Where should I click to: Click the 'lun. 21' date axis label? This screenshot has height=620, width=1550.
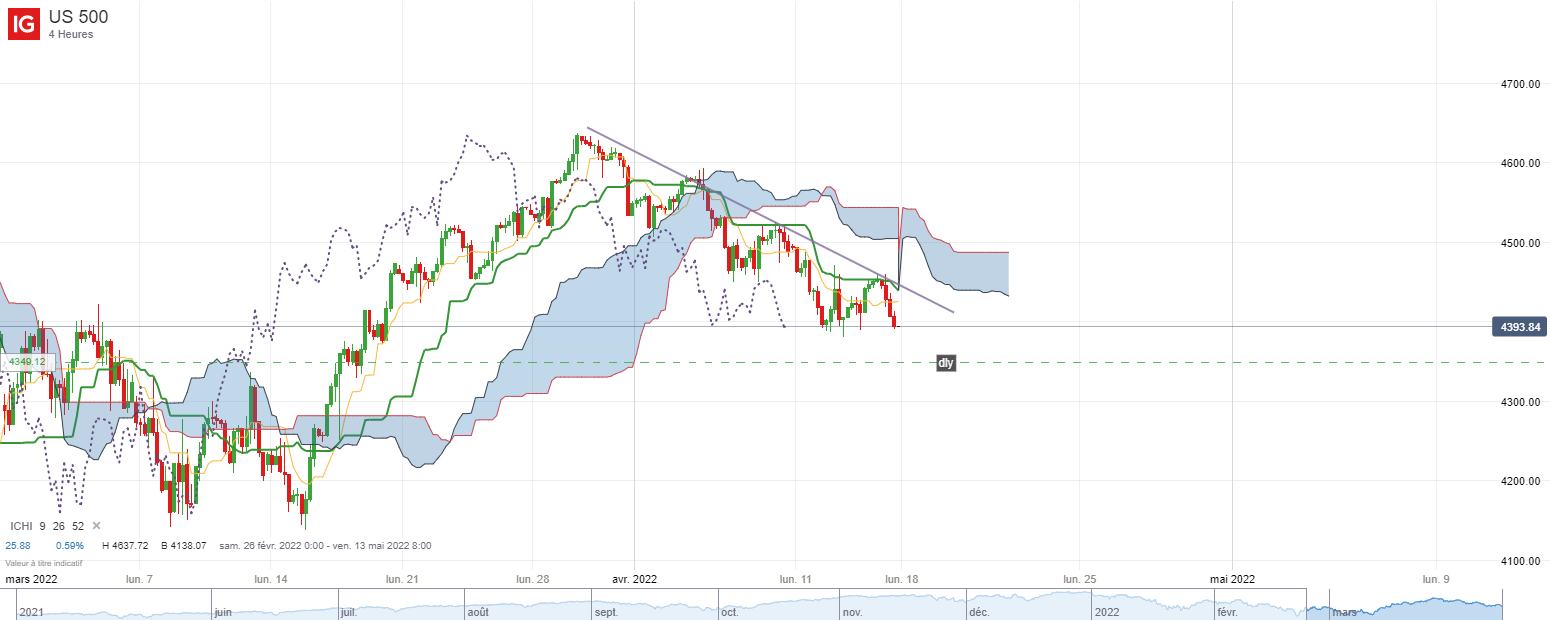coord(401,579)
